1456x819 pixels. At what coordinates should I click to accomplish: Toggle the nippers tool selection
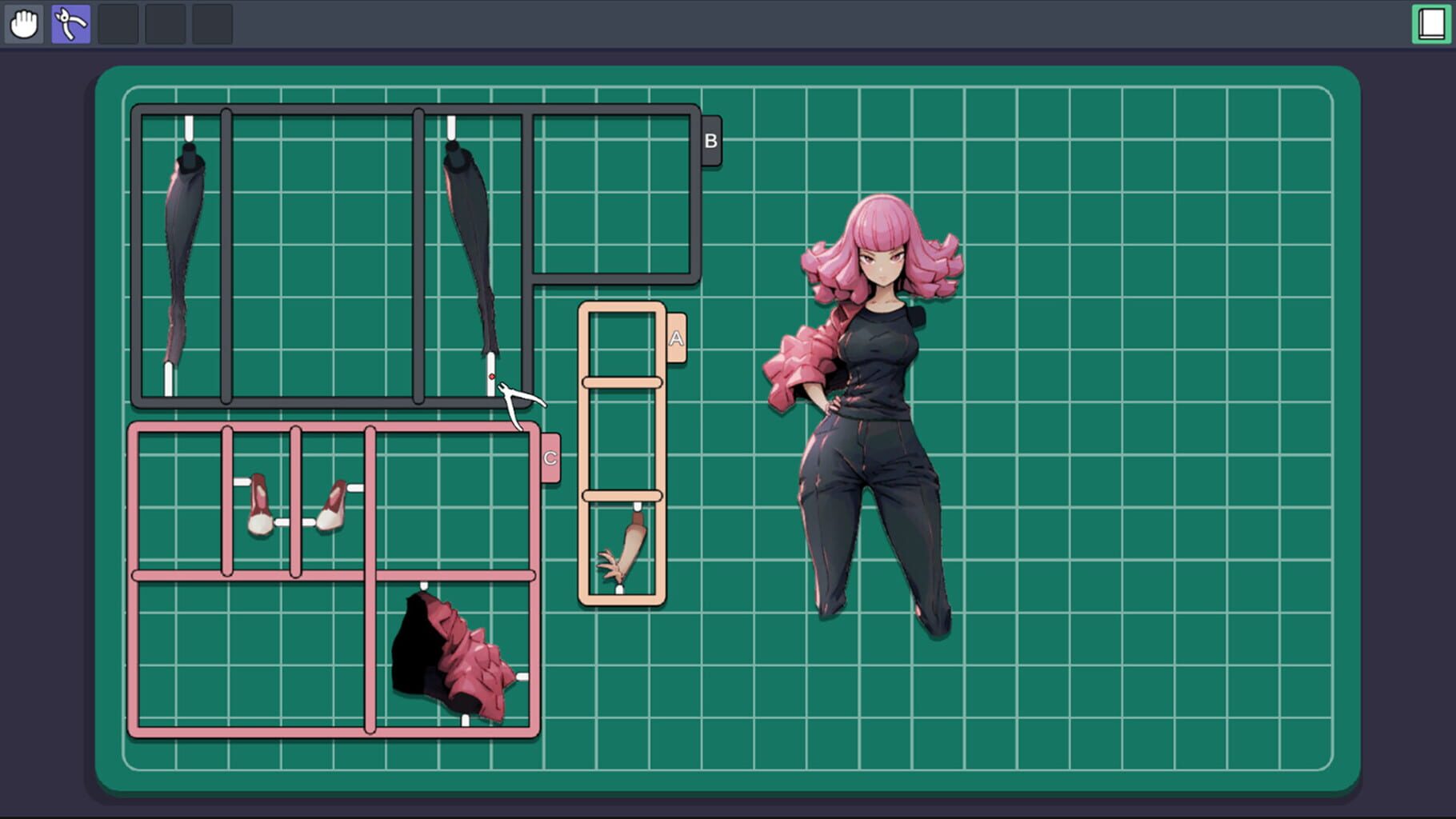[70, 23]
